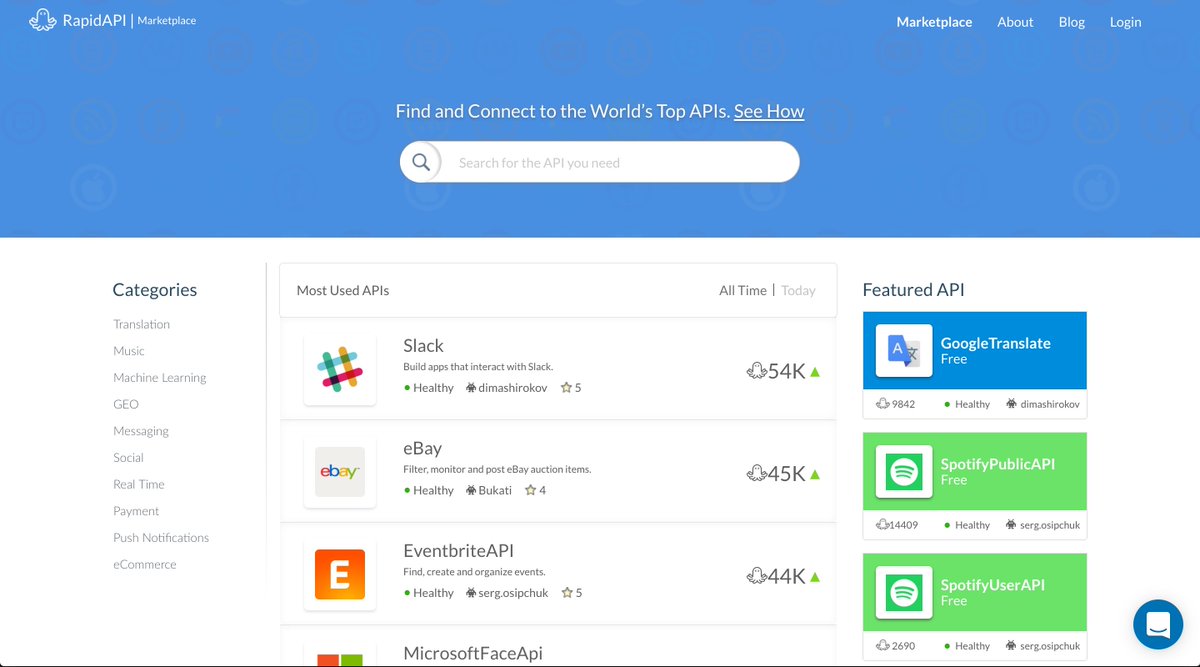
Task: Open the eBay logo thumbnail
Action: 340,472
